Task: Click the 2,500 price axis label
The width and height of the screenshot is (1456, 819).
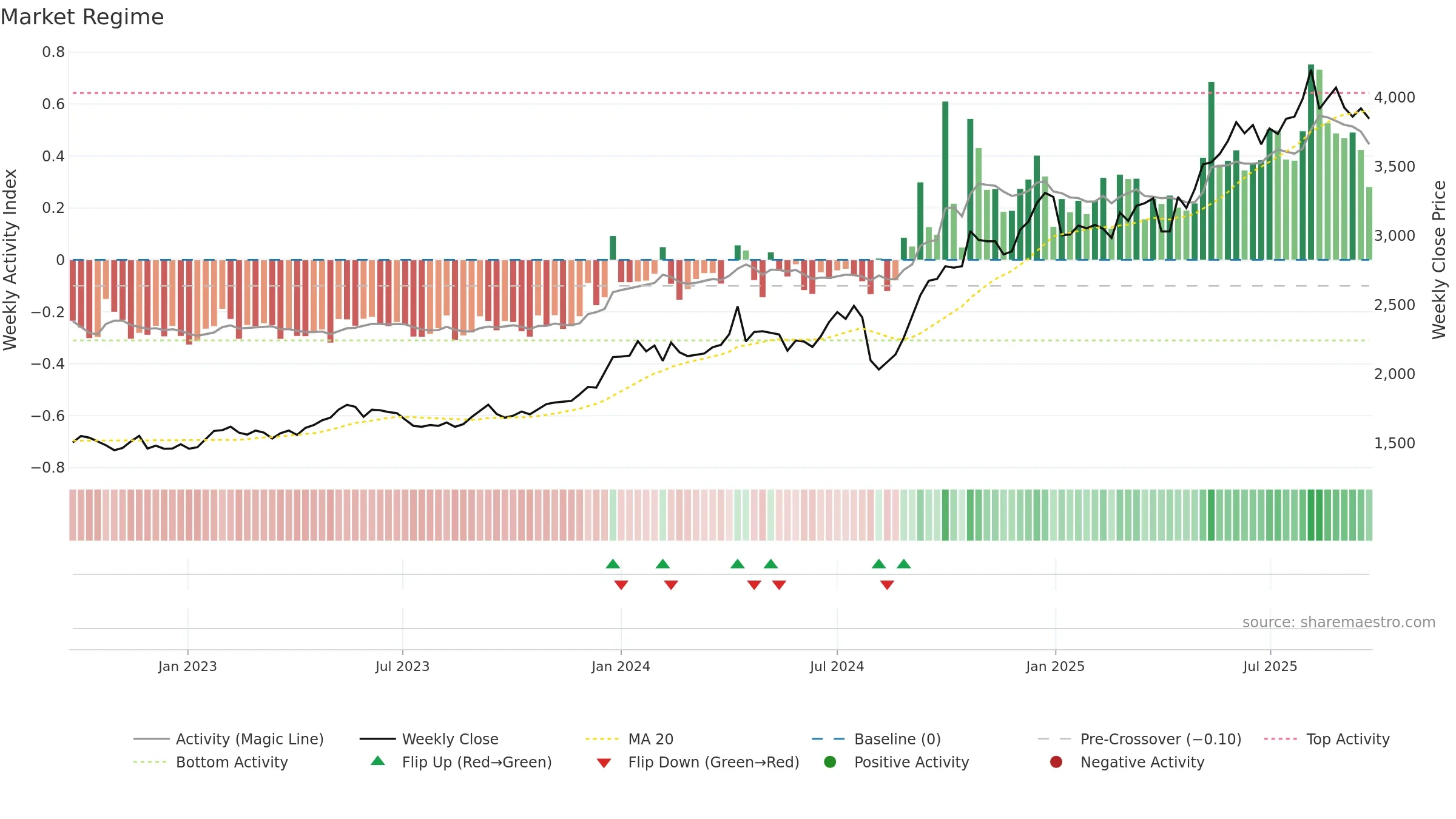Action: (1394, 305)
